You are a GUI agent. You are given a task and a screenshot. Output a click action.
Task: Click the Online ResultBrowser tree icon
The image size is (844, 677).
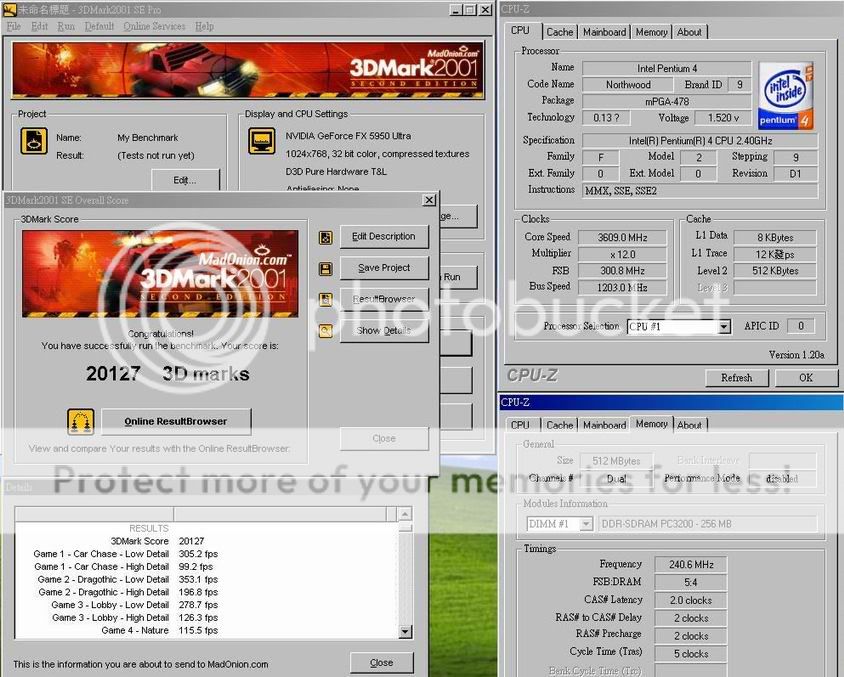(81, 421)
